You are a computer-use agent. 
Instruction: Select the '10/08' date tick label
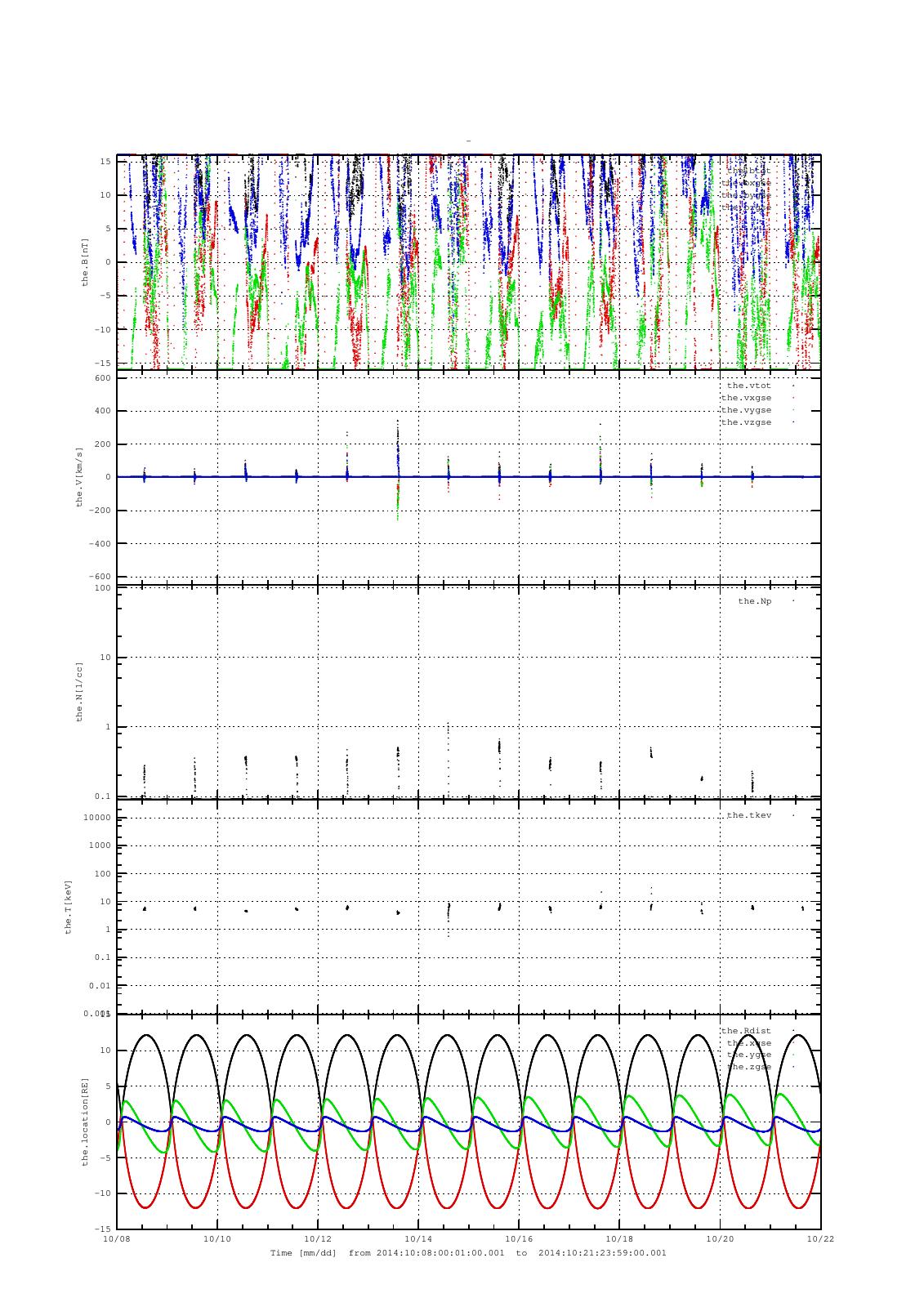point(117,1238)
